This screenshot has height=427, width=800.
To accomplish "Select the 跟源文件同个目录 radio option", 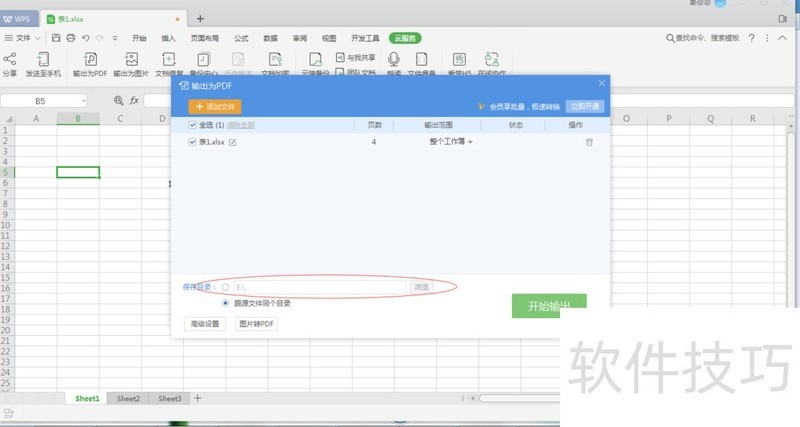I will coord(226,302).
